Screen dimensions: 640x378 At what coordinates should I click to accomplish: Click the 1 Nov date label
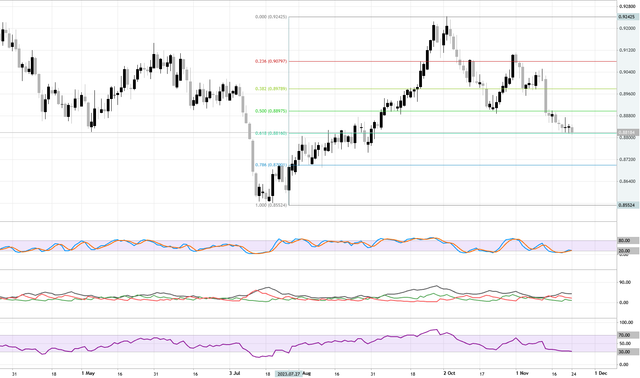(x=522, y=373)
